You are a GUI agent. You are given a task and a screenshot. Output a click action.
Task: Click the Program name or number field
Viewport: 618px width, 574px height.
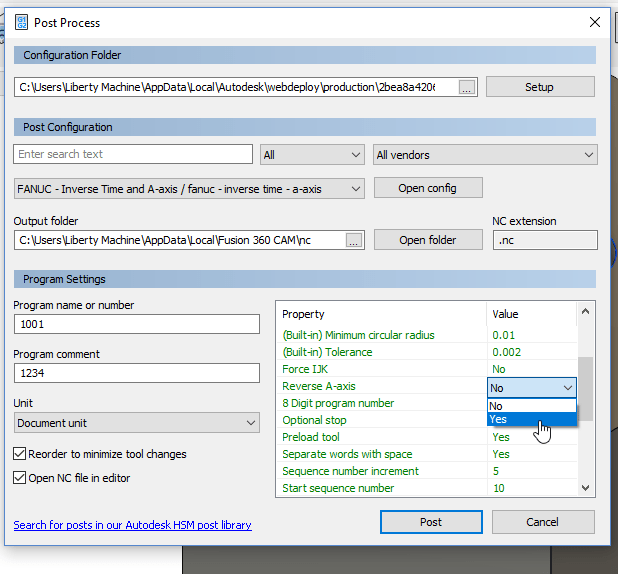click(x=137, y=324)
